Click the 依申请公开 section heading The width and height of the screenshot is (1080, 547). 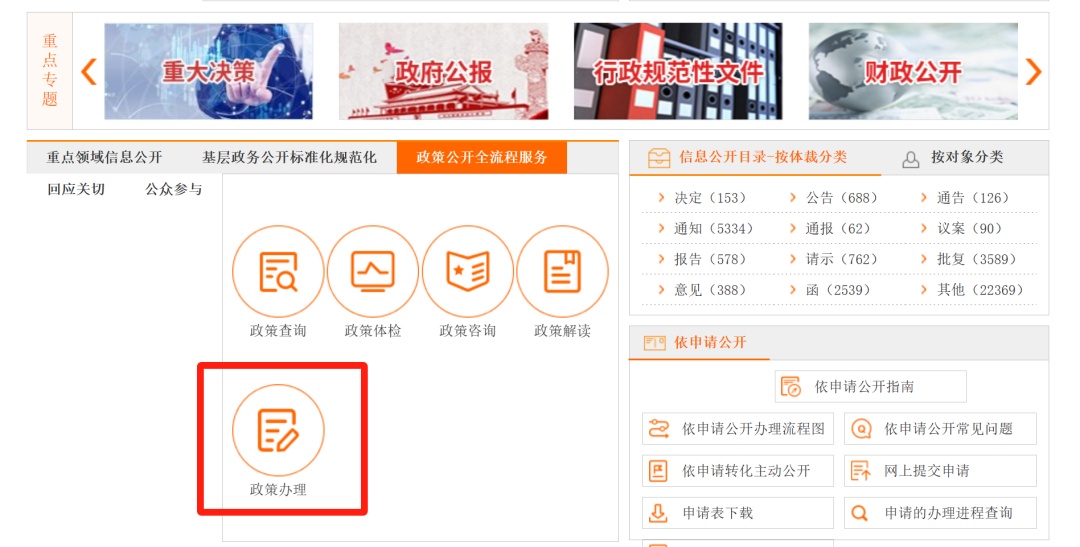tap(710, 342)
